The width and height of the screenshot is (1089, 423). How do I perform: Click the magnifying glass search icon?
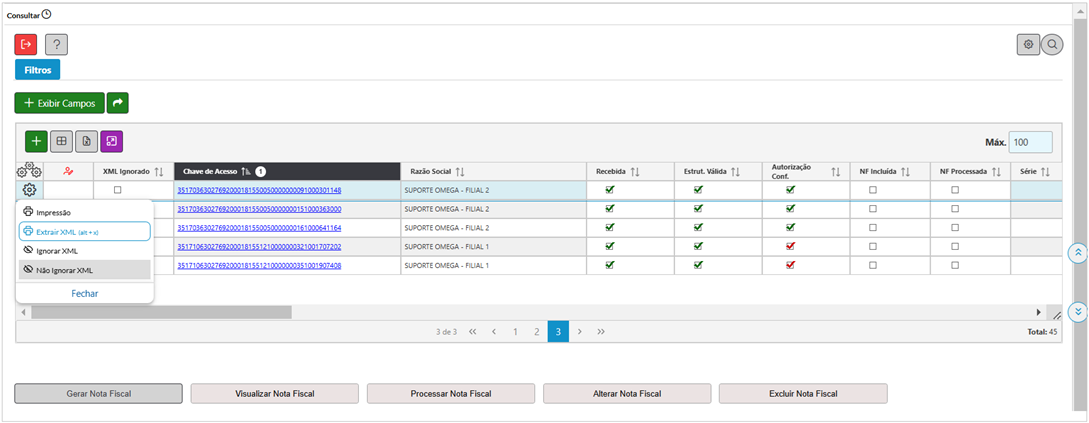point(1052,44)
